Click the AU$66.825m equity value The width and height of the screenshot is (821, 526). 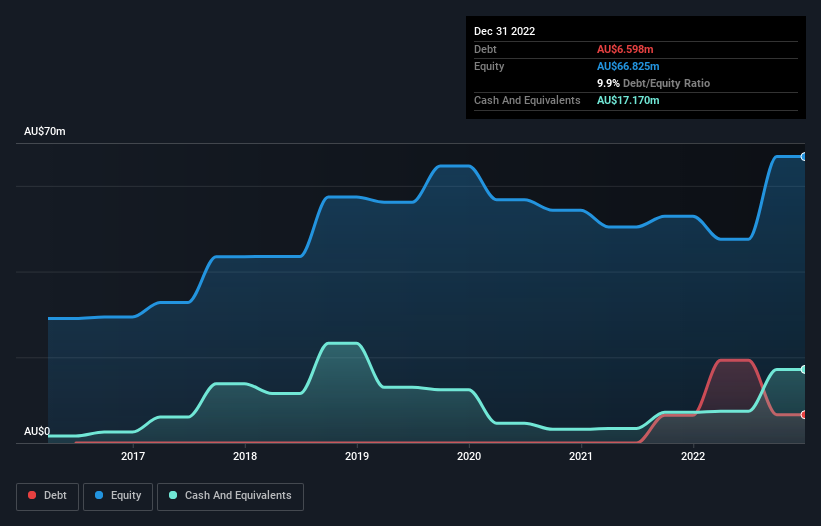[628, 66]
